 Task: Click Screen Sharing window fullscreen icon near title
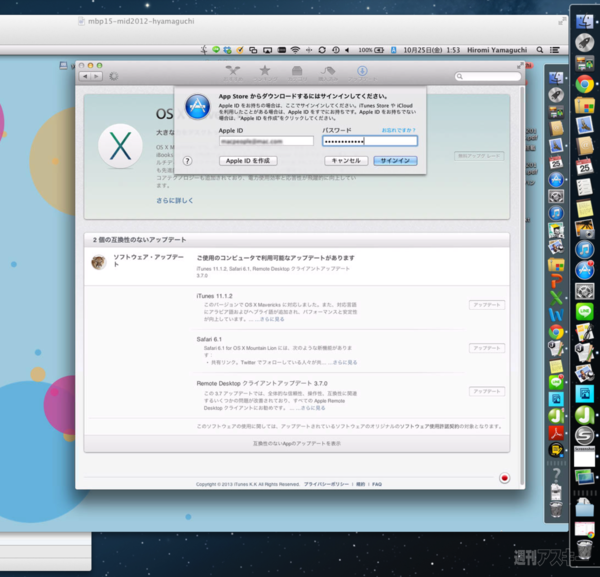pyautogui.click(x=562, y=21)
